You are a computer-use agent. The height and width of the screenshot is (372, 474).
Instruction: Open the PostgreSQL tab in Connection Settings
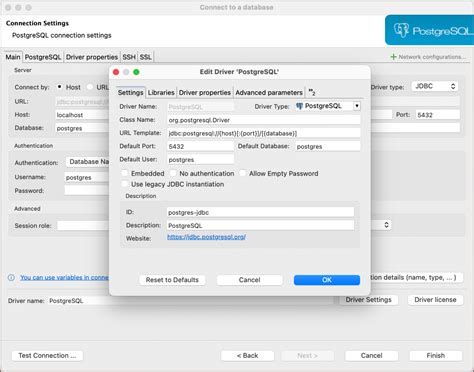click(x=43, y=57)
